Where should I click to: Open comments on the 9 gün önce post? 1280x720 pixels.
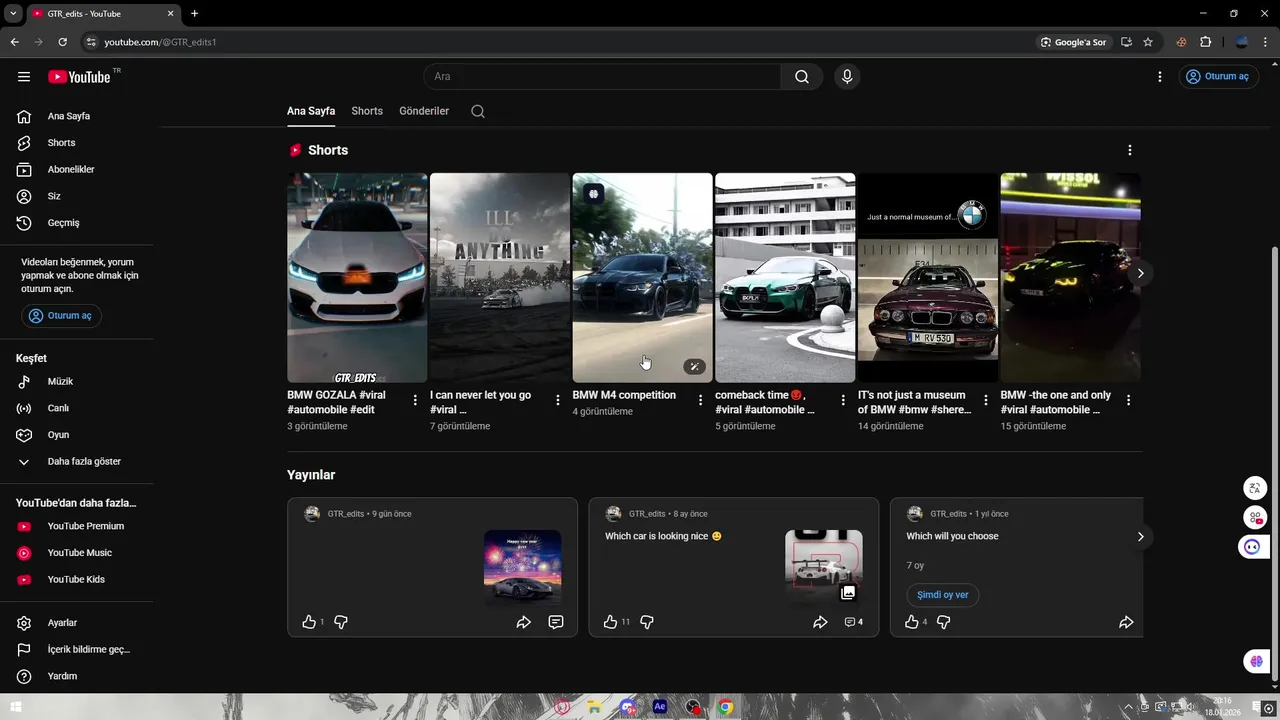coord(556,622)
